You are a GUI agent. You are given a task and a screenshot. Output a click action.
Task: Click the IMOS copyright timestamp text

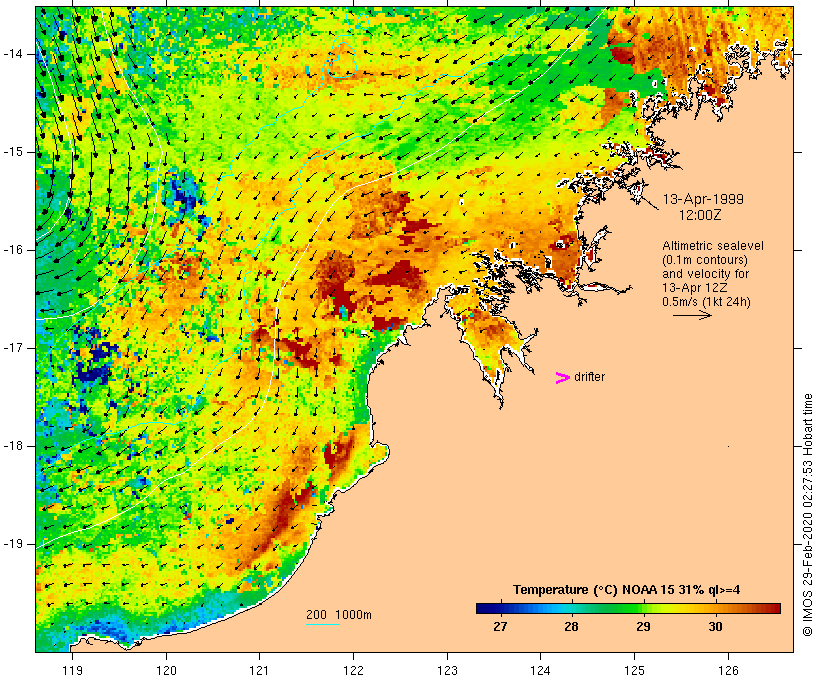click(808, 515)
